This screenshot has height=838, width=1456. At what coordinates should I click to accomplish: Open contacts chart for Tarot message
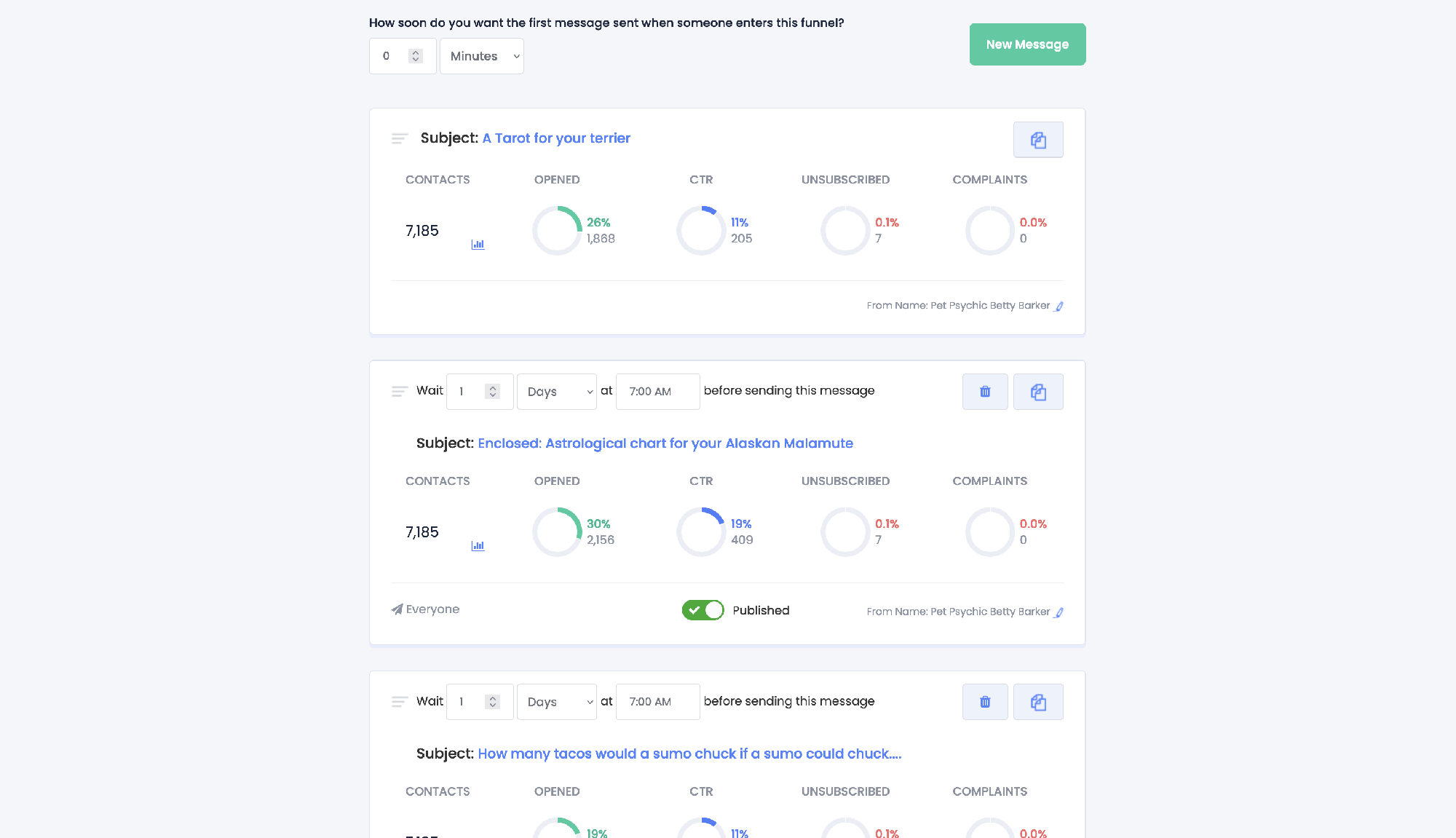click(x=478, y=245)
